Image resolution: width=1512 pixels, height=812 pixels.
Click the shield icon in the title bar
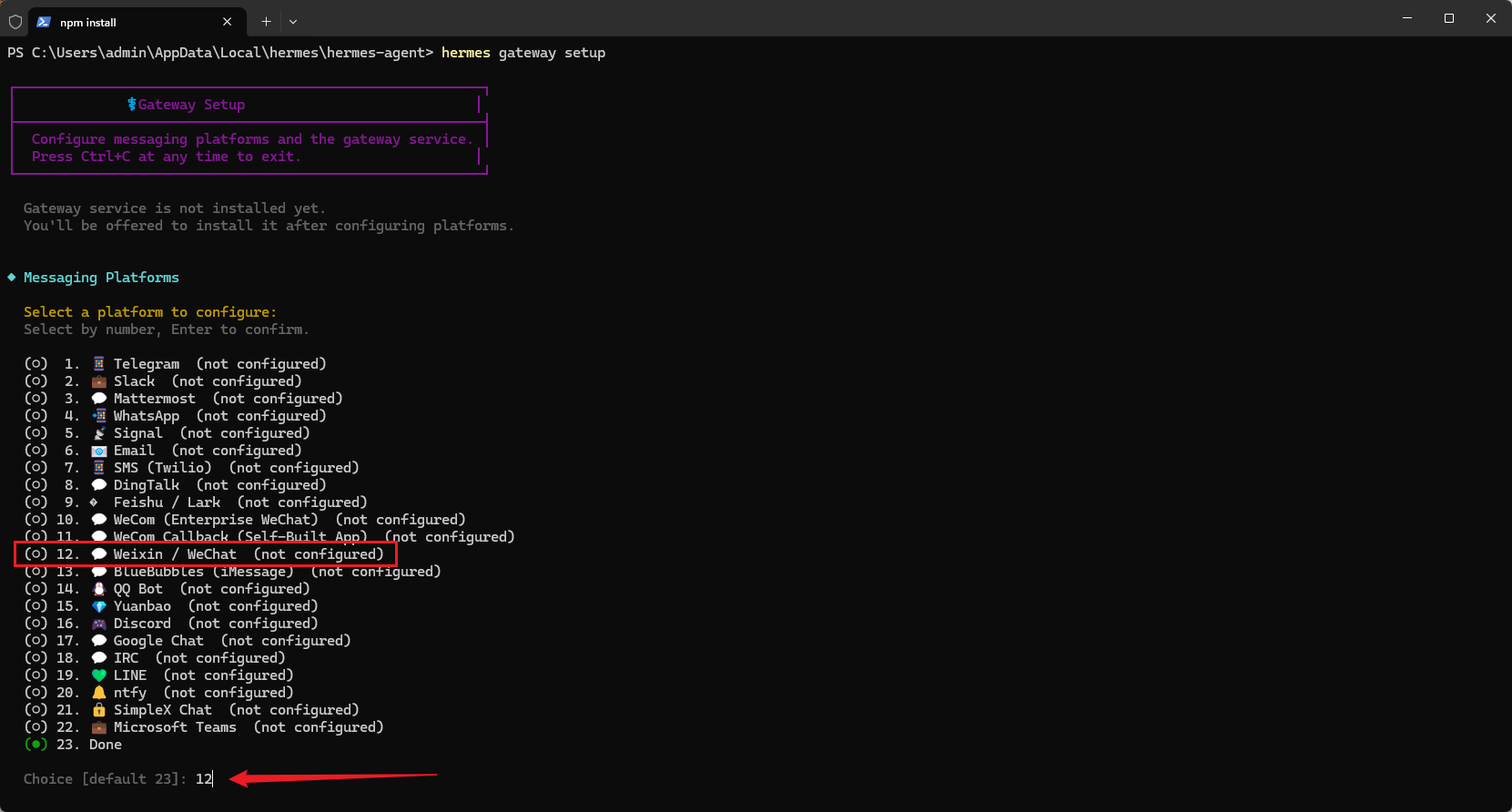[15, 22]
